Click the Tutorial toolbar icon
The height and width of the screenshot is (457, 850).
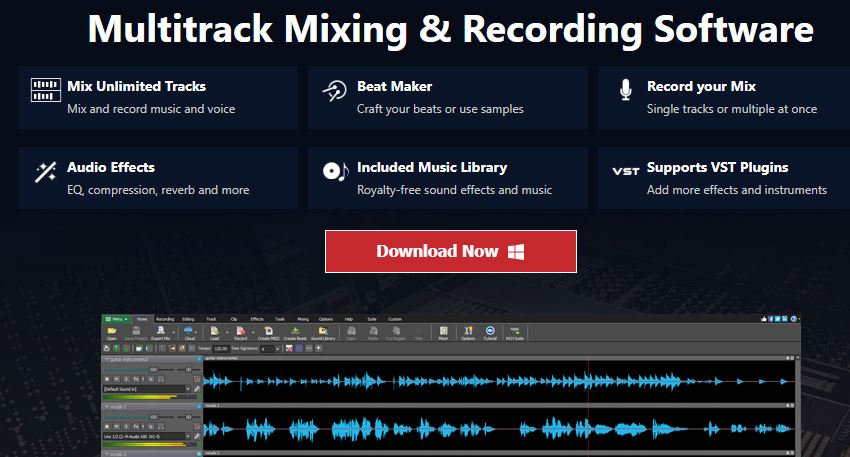(490, 333)
